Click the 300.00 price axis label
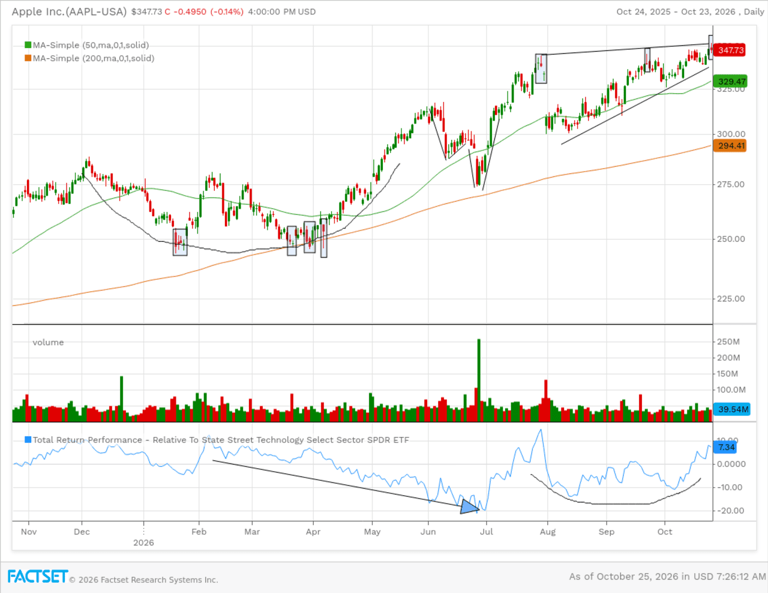Screen dimensions: 768x593 [x=731, y=134]
